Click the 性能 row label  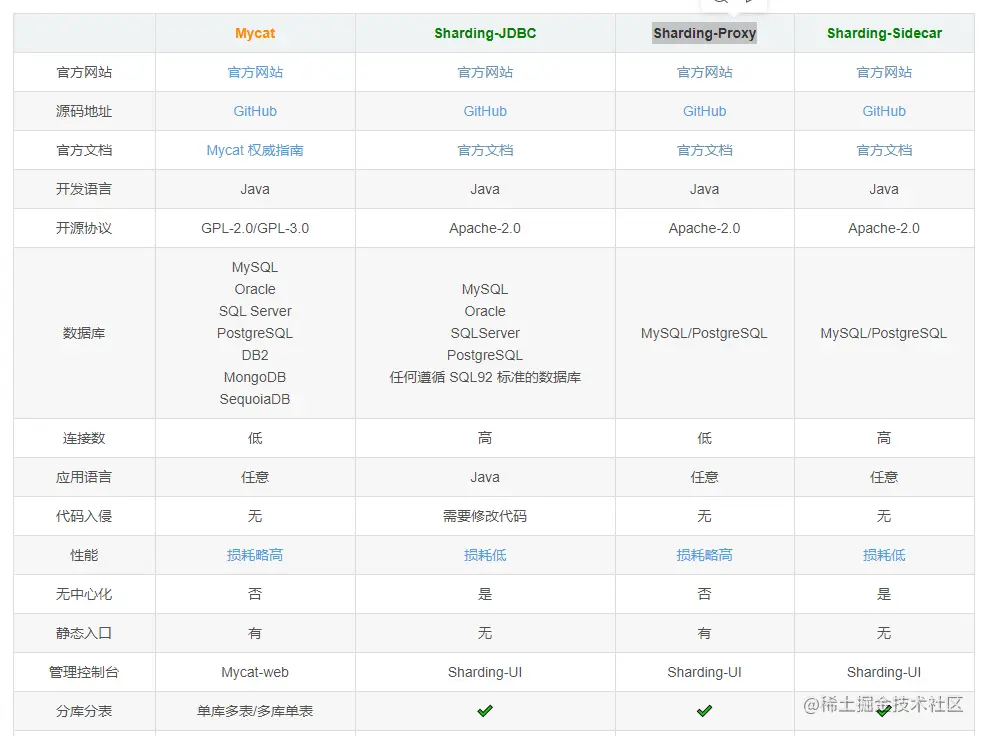(x=84, y=555)
